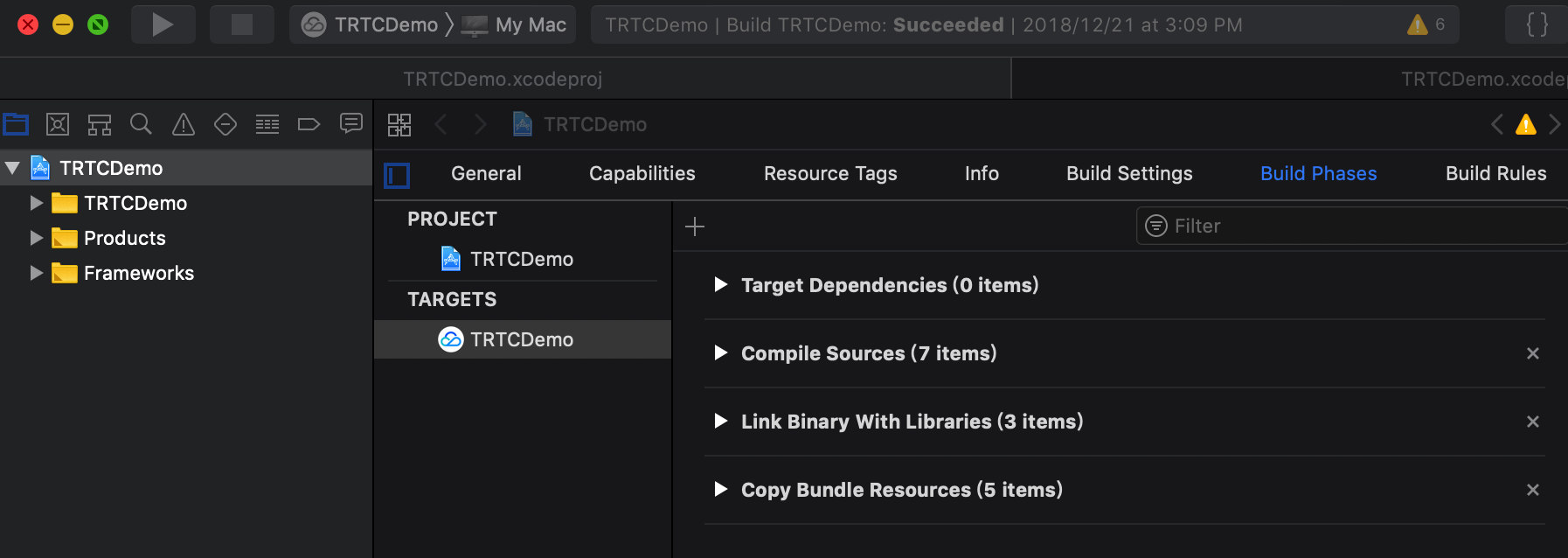Expand Compile Sources build phase
The height and width of the screenshot is (558, 1568).
721,352
